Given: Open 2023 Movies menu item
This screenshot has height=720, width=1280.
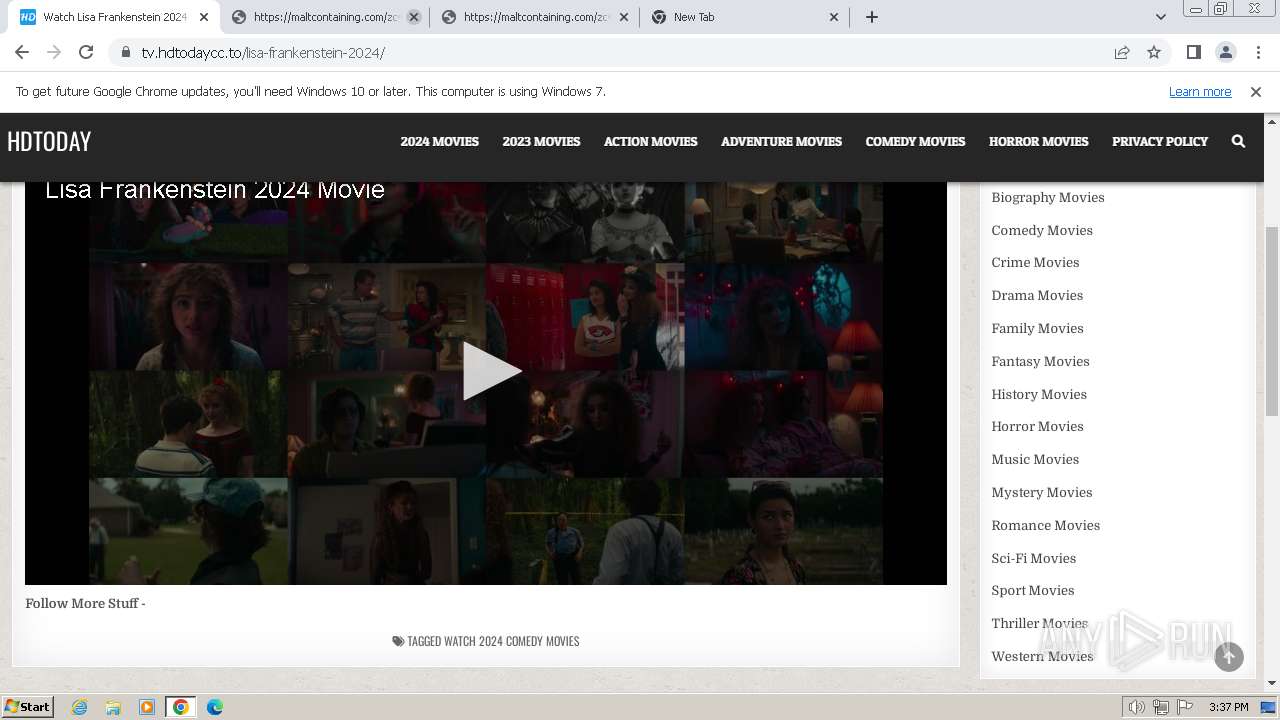Looking at the screenshot, I should click(x=541, y=141).
